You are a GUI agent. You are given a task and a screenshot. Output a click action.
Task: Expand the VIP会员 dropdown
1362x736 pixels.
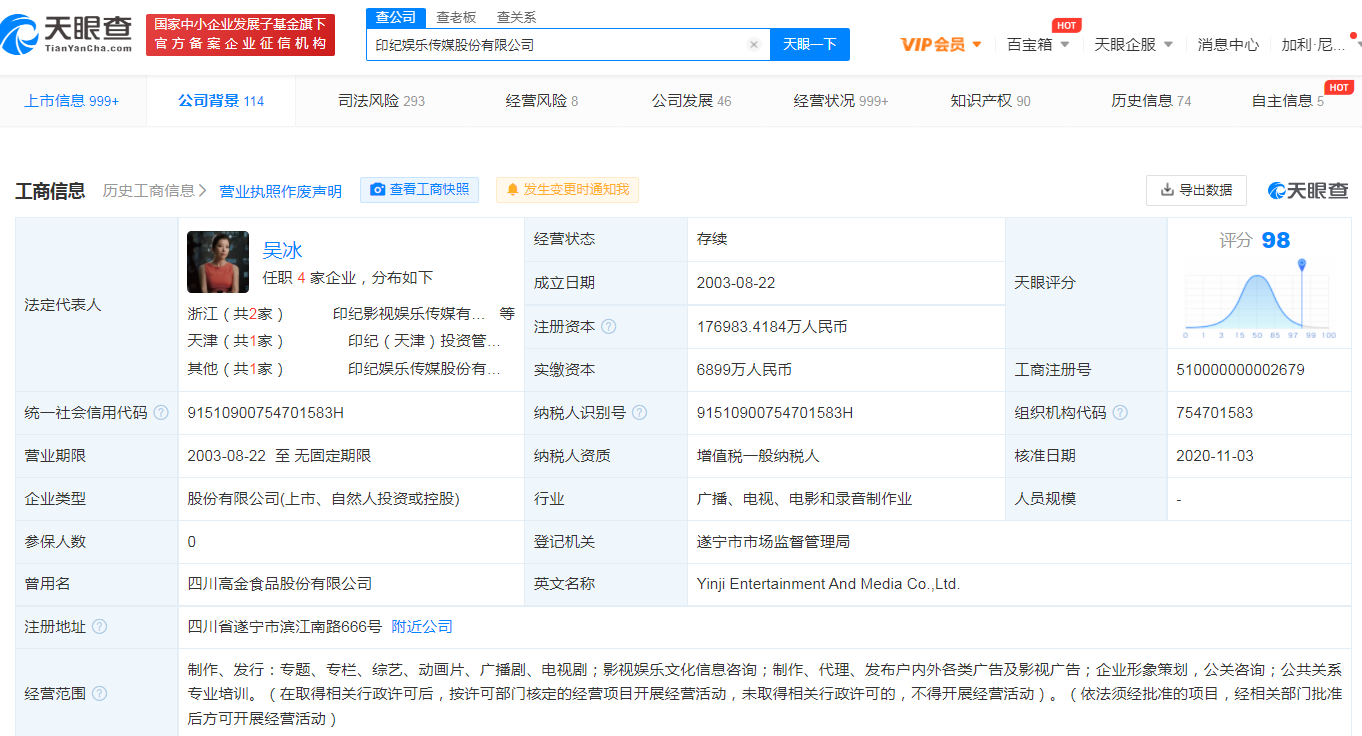[x=941, y=44]
